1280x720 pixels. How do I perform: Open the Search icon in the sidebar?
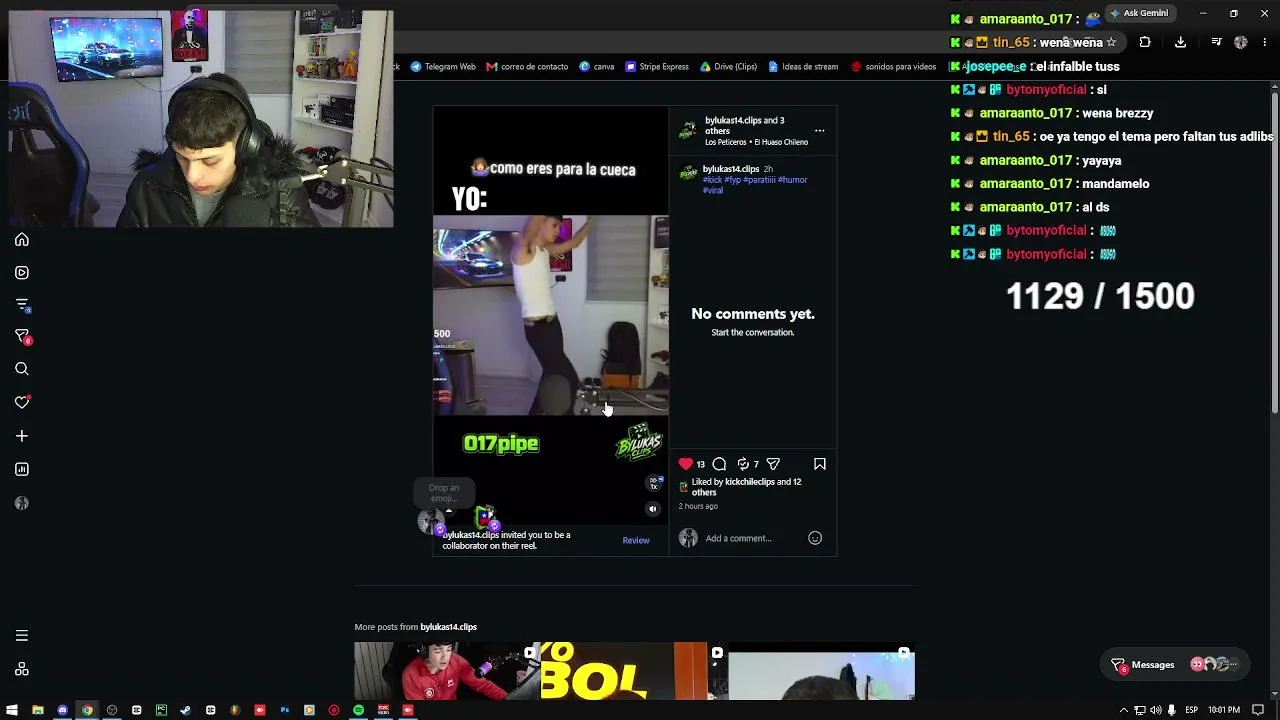[x=22, y=369]
